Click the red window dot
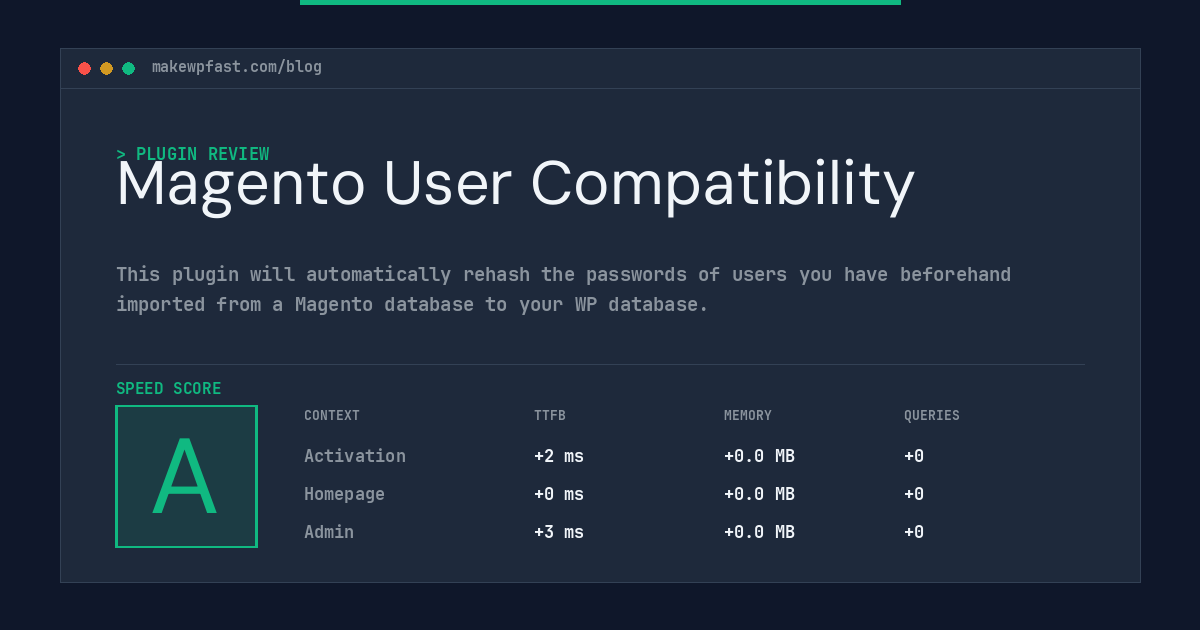The image size is (1200, 630). click(84, 68)
